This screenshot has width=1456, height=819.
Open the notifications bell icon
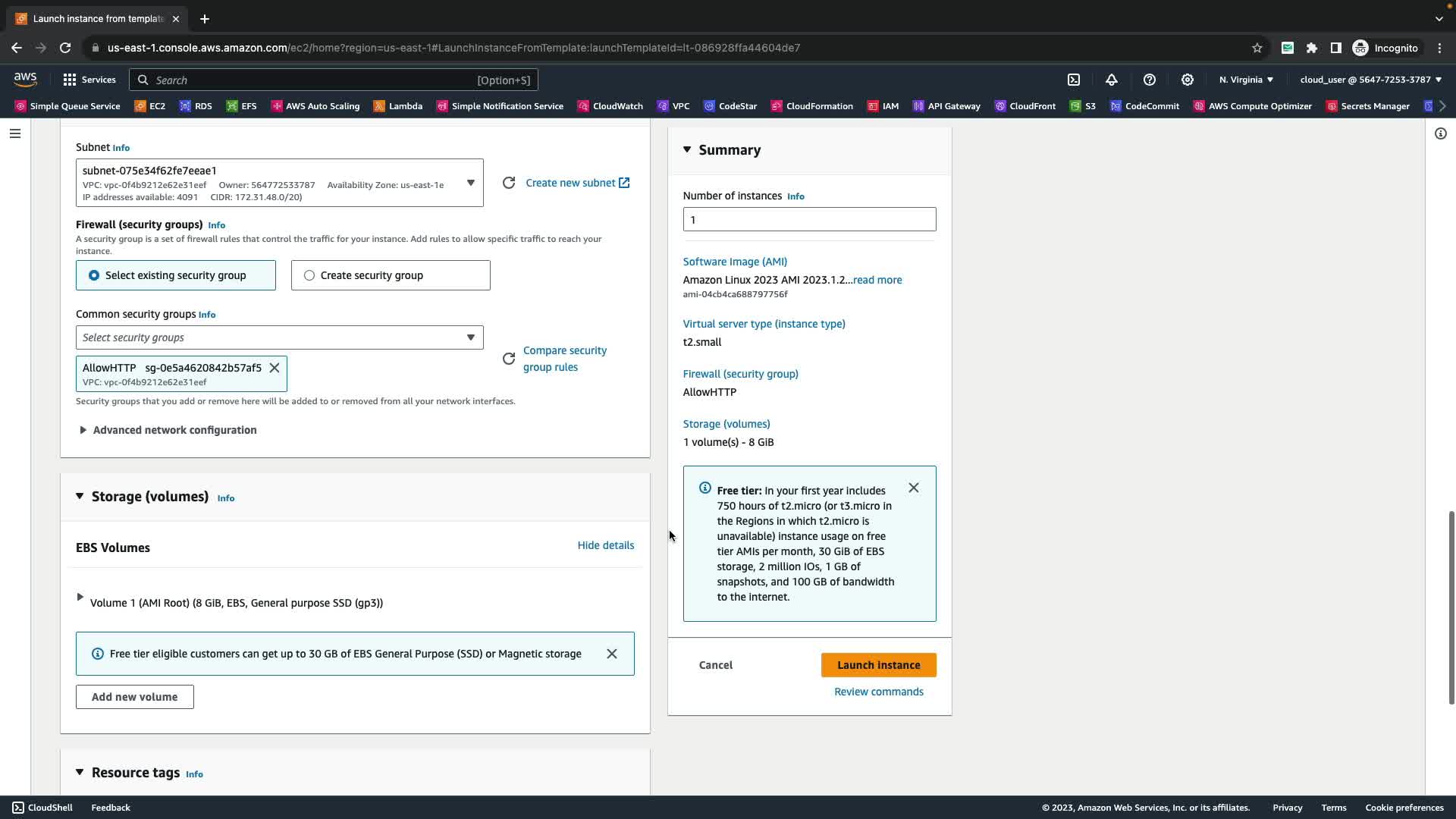[x=1112, y=80]
